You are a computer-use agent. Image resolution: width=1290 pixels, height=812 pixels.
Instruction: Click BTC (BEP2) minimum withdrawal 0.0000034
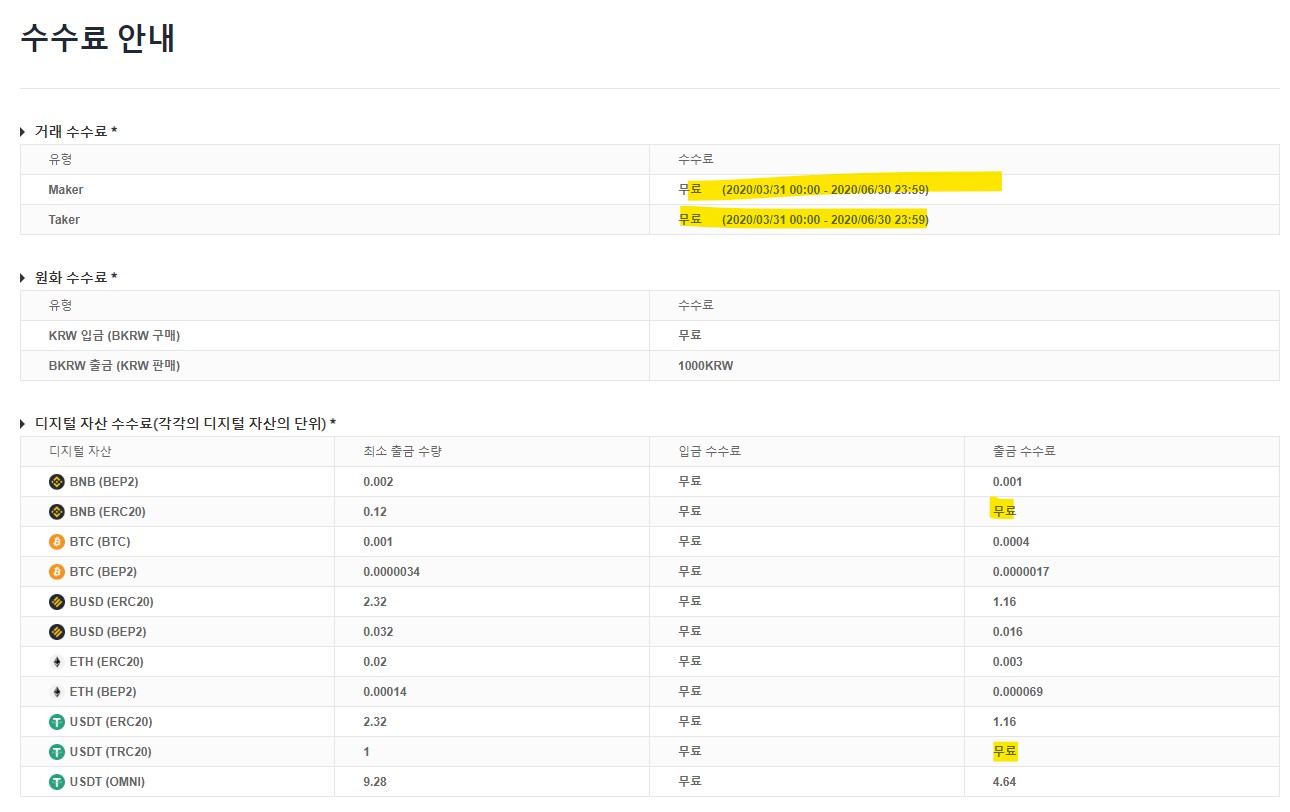click(392, 571)
